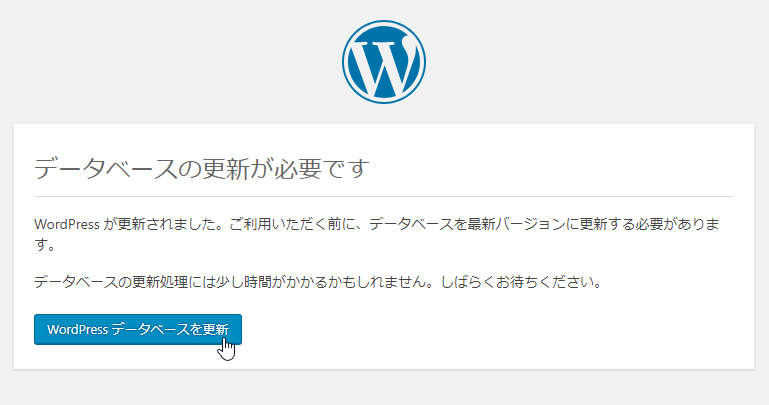
Task: Click the horizontal divider under the heading
Action: click(x=384, y=195)
